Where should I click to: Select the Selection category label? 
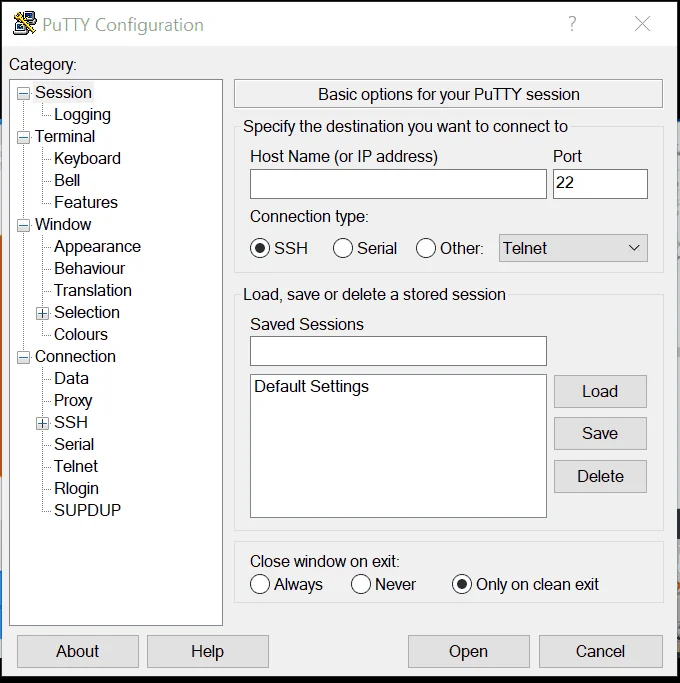point(87,312)
